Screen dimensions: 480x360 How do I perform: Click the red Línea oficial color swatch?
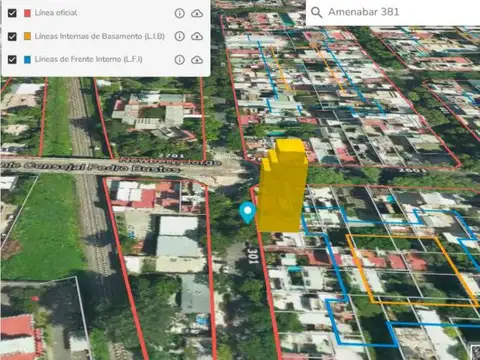27,13
